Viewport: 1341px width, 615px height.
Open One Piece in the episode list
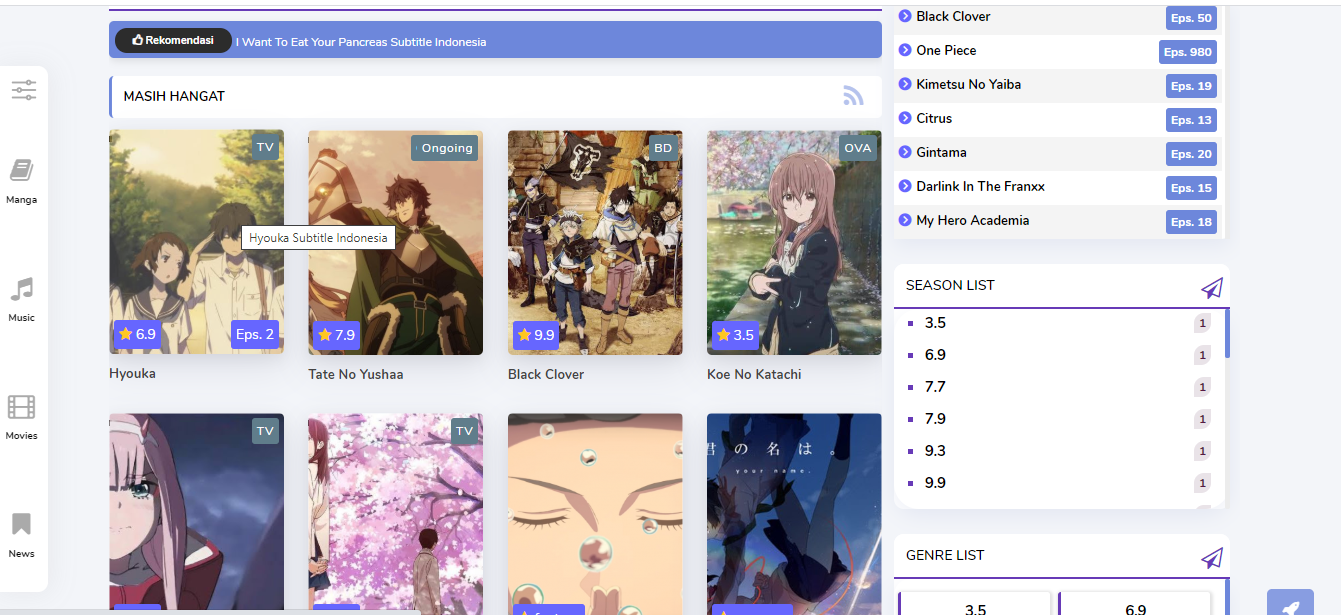pyautogui.click(x=946, y=50)
